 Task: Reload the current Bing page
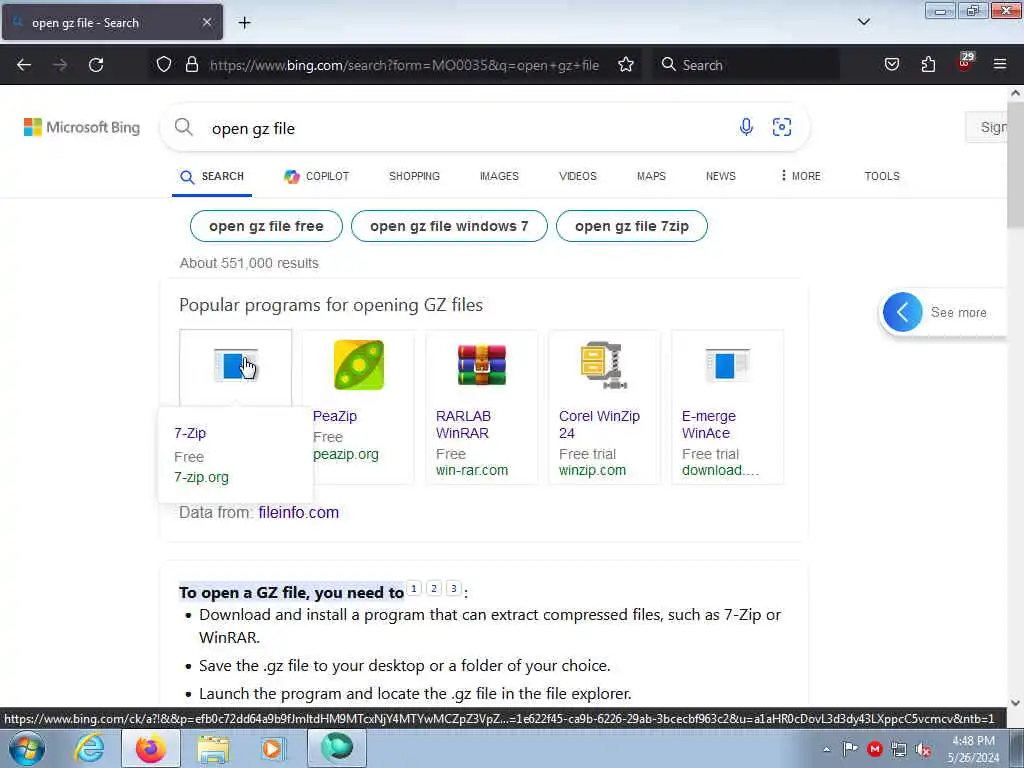pos(96,65)
